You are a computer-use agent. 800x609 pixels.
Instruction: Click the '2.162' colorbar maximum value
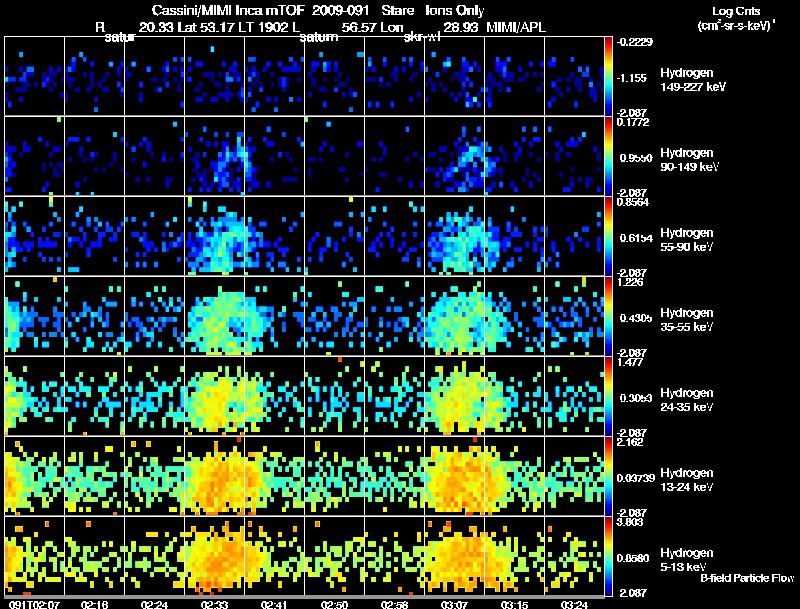coord(630,442)
